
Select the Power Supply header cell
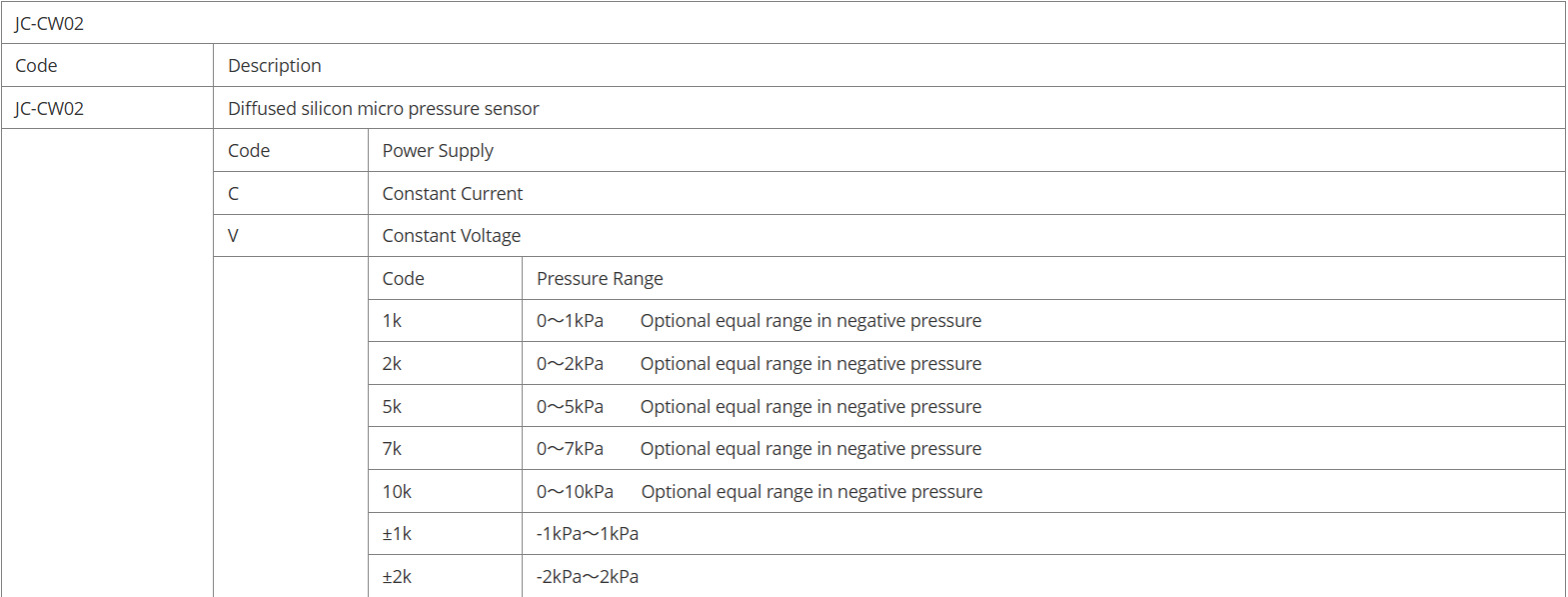[x=966, y=150]
